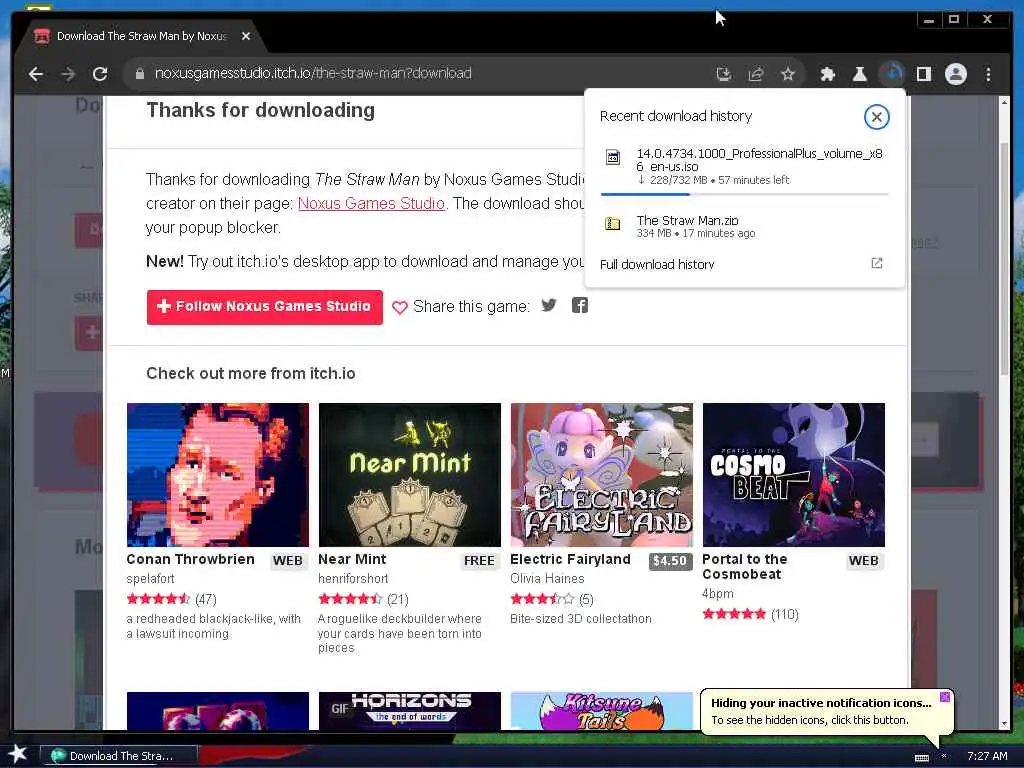
Task: Open the Electric Fairyland thumbnail
Action: (x=601, y=475)
